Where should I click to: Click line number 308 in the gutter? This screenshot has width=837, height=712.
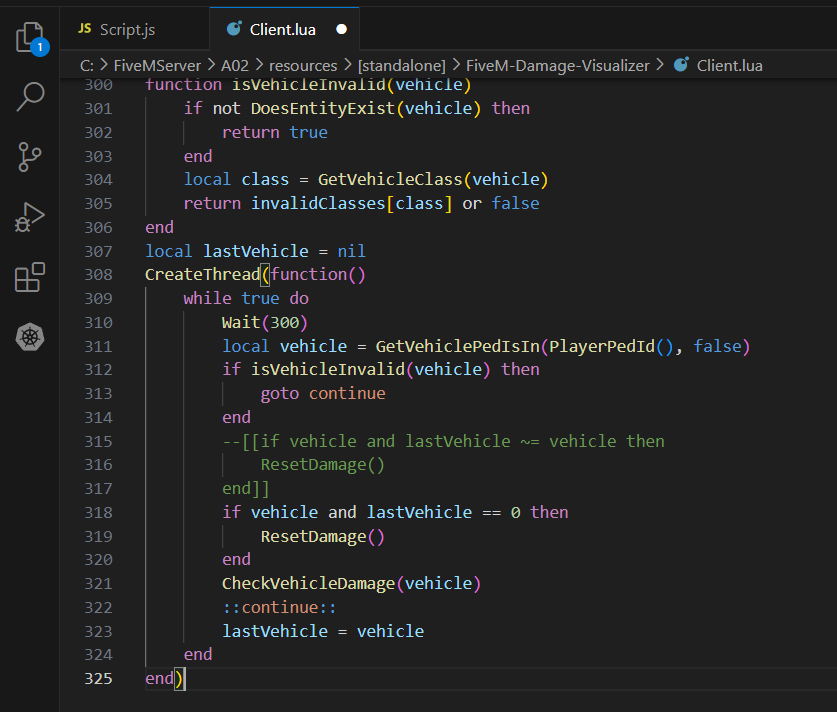98,274
